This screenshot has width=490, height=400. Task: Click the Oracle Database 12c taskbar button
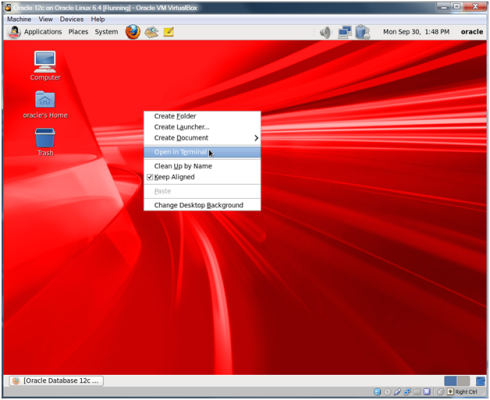point(56,381)
